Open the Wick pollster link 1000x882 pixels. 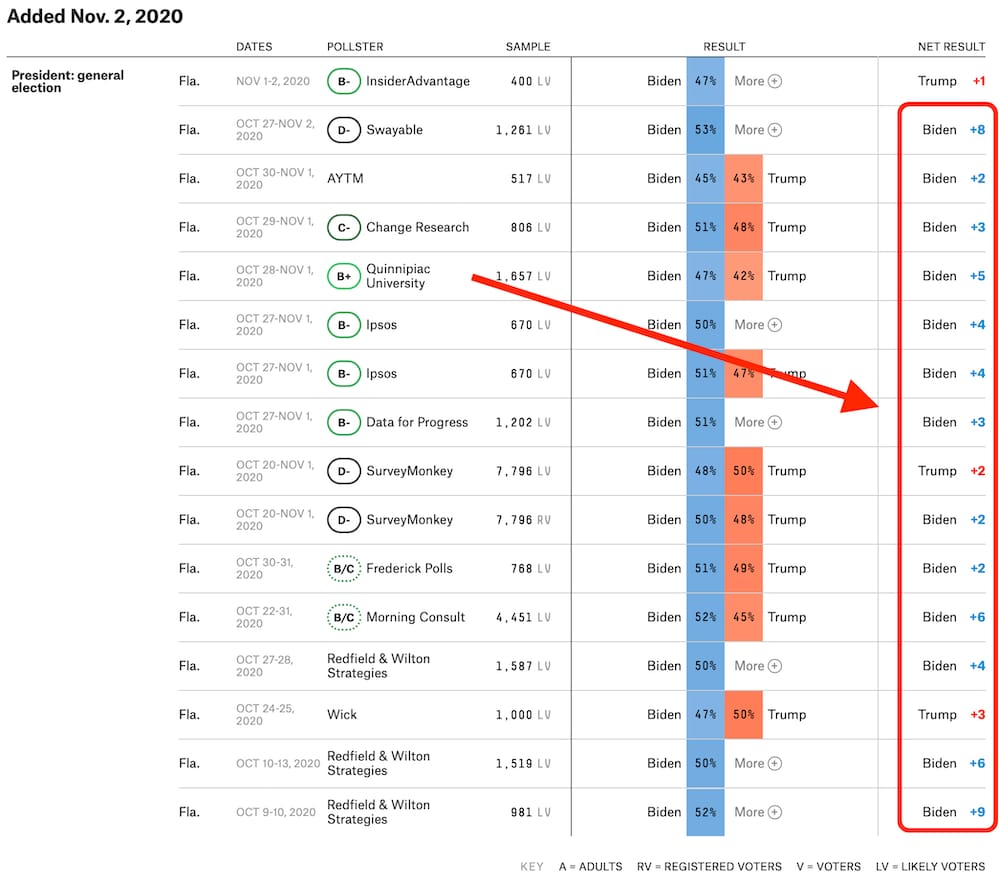pyautogui.click(x=342, y=715)
